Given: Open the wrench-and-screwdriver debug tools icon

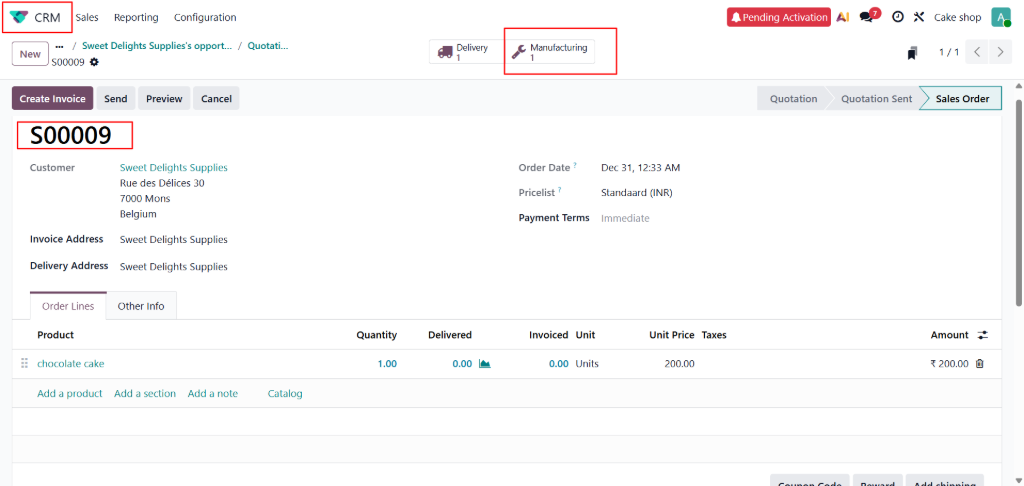Looking at the screenshot, I should (x=918, y=17).
